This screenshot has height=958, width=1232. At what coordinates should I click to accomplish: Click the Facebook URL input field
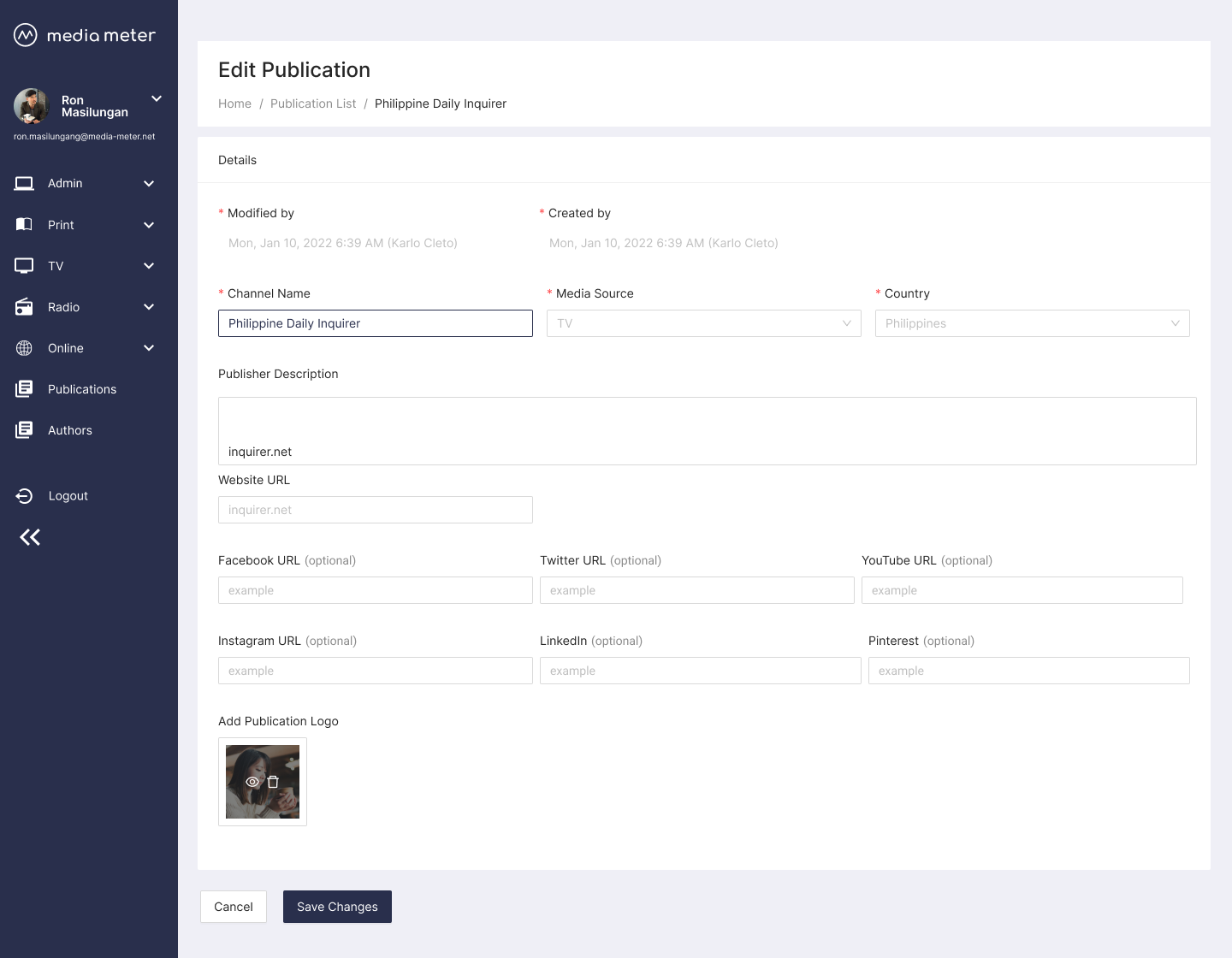click(375, 590)
